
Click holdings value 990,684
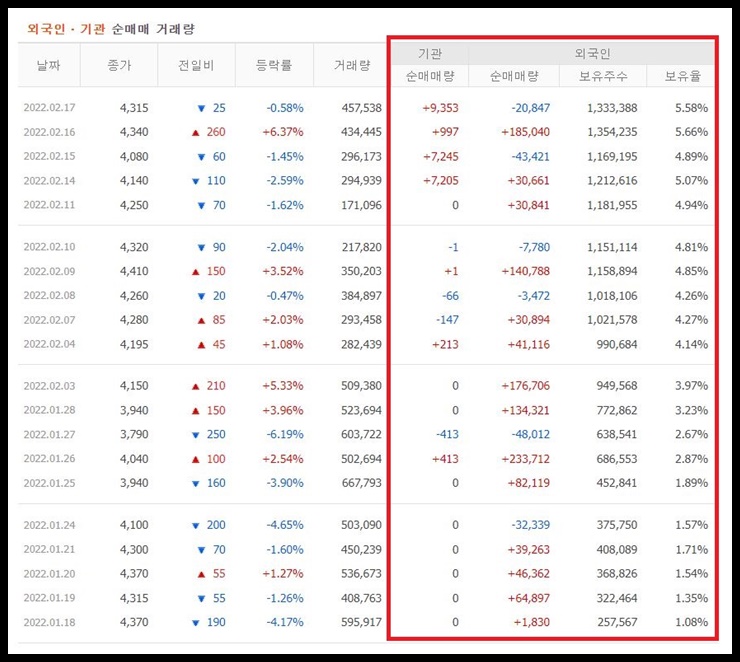[617, 344]
